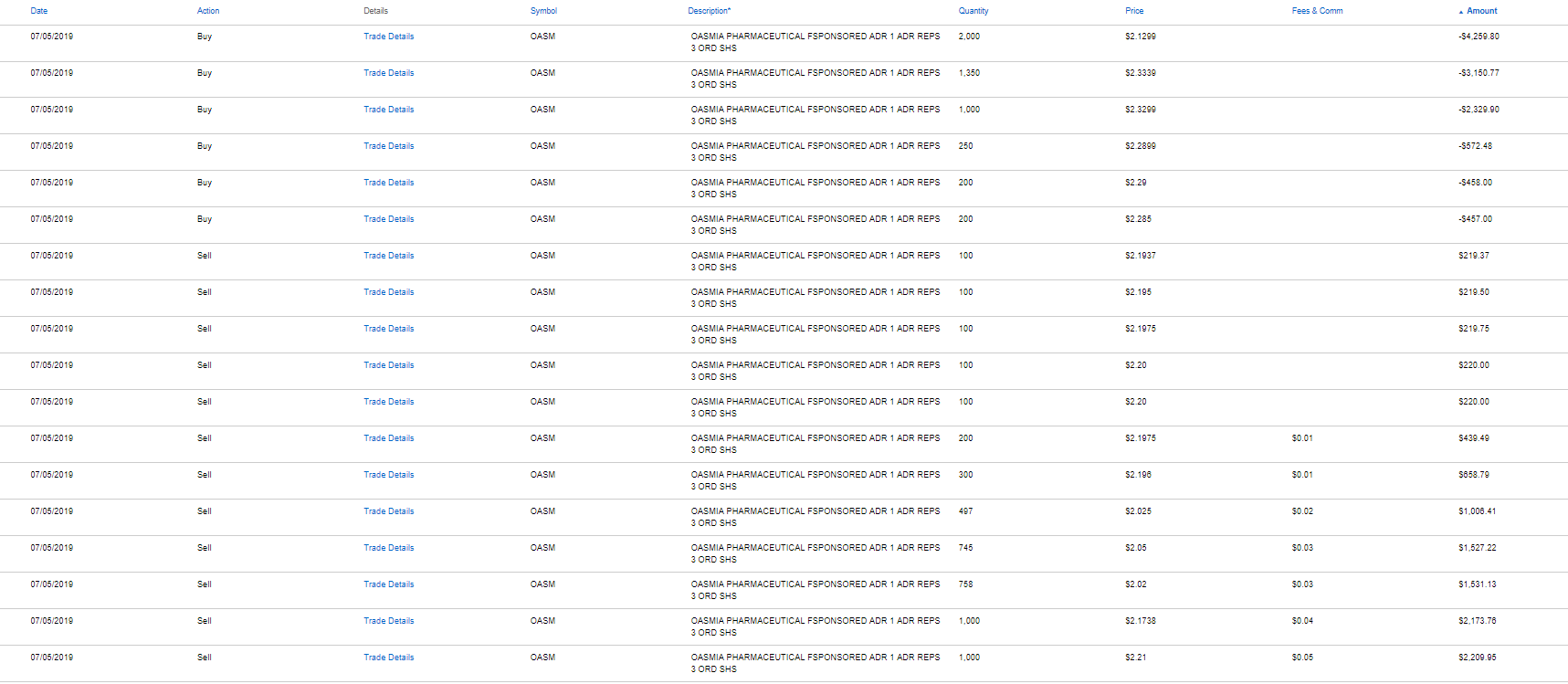1568x684 pixels.
Task: Open Trade Details for the 250-share buy
Action: (388, 146)
